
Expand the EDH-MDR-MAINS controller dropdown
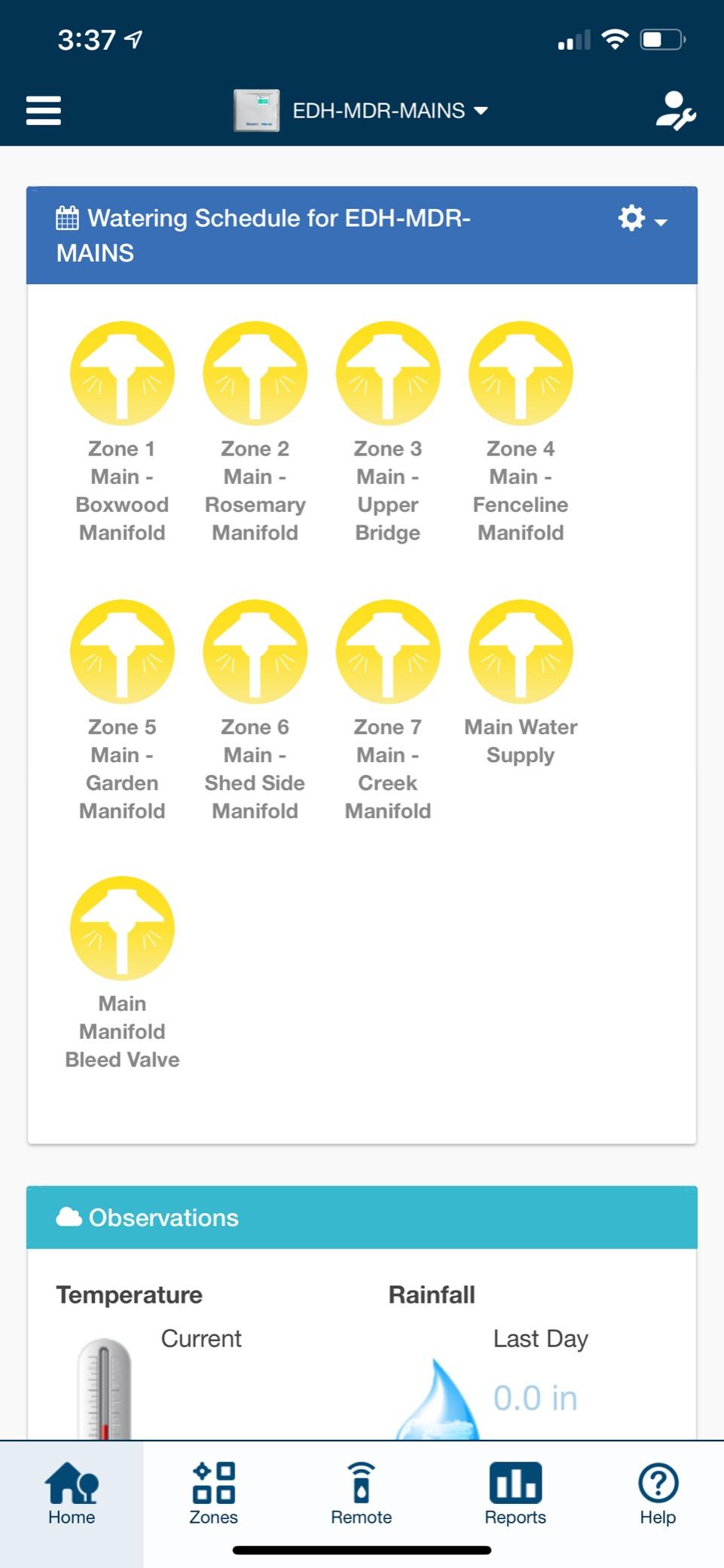(390, 111)
